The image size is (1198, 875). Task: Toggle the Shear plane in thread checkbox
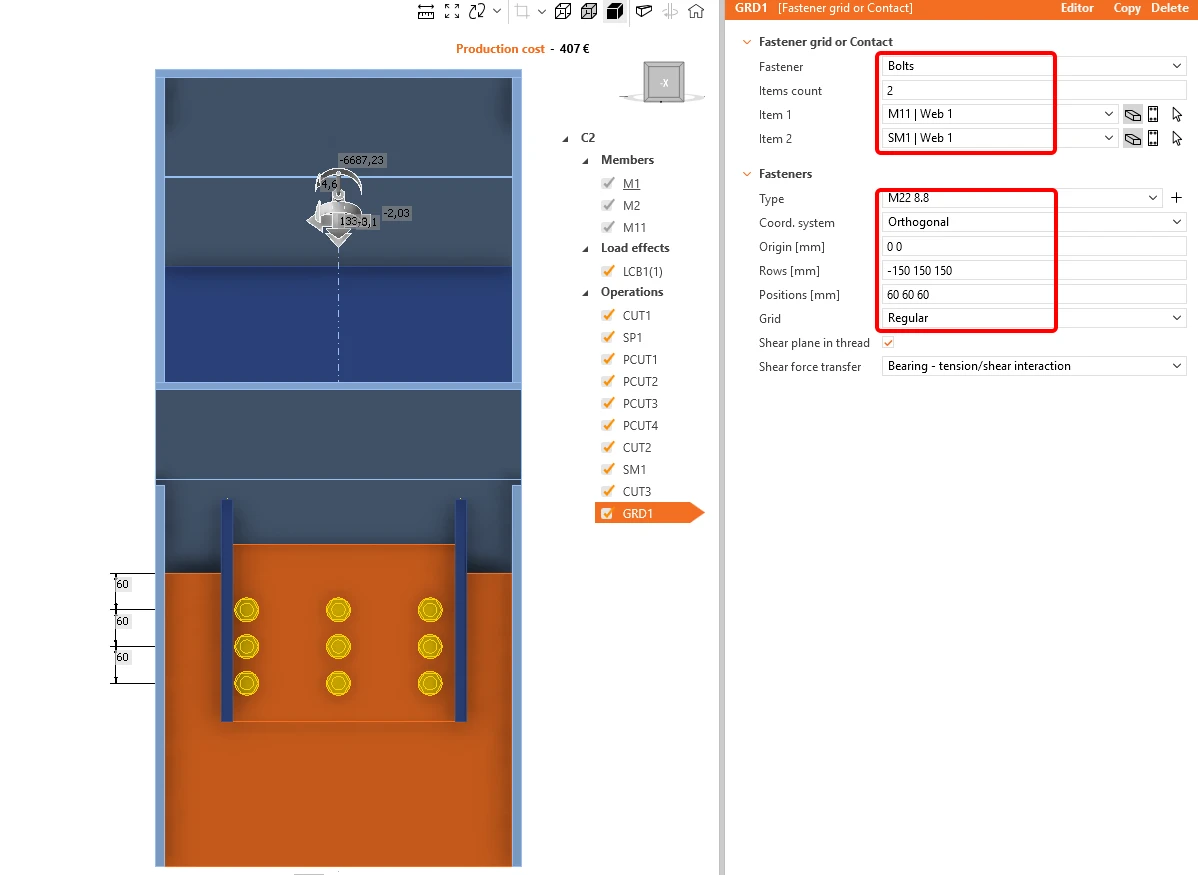point(888,342)
